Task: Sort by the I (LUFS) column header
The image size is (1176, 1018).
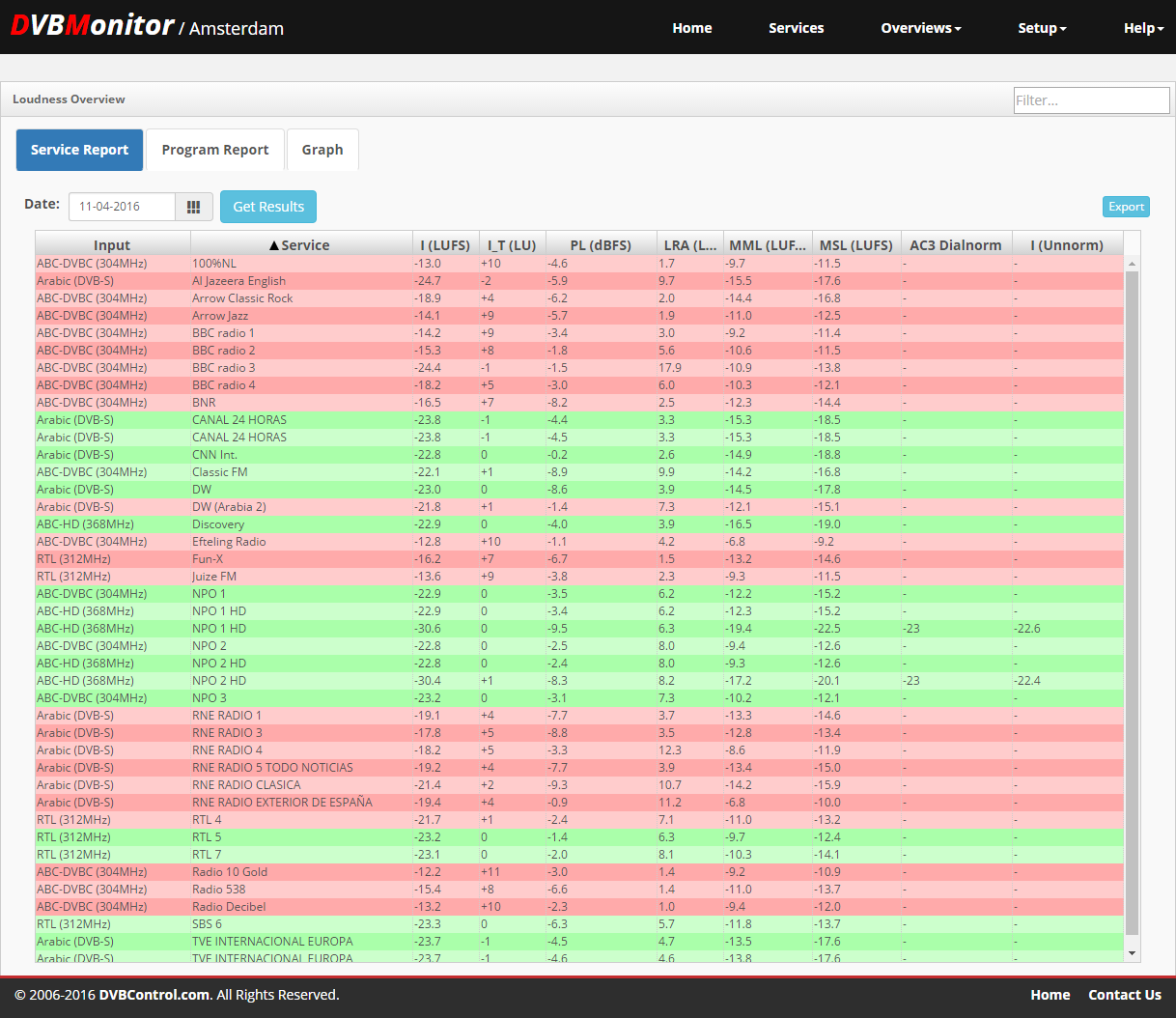Action: tap(445, 245)
